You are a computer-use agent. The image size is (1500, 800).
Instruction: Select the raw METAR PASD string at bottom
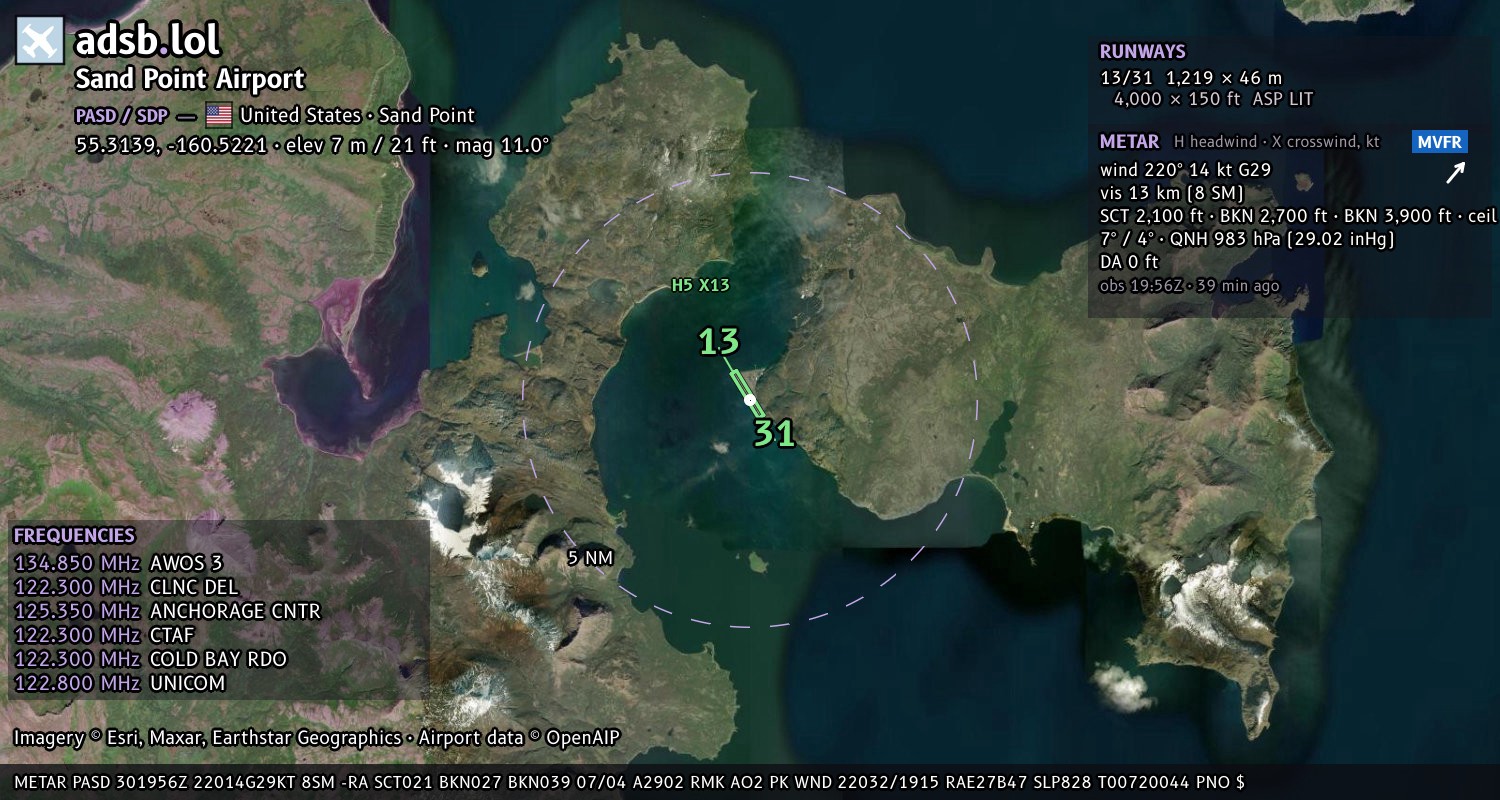point(629,782)
